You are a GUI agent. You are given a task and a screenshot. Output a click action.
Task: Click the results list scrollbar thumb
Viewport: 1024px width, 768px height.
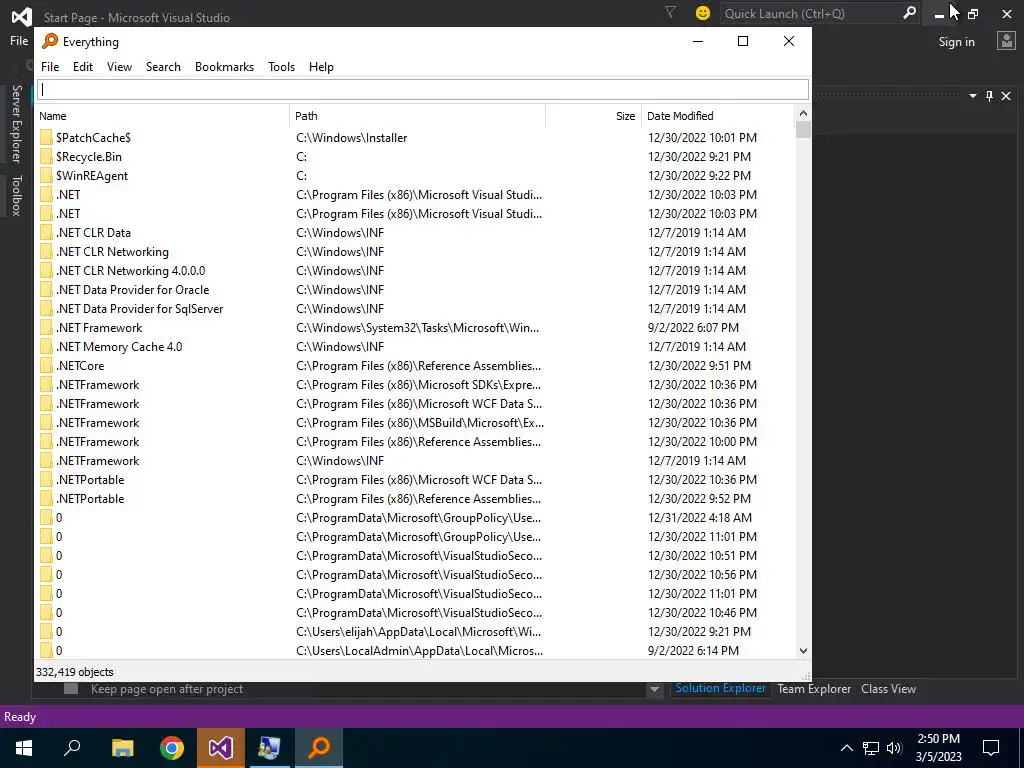[x=803, y=129]
